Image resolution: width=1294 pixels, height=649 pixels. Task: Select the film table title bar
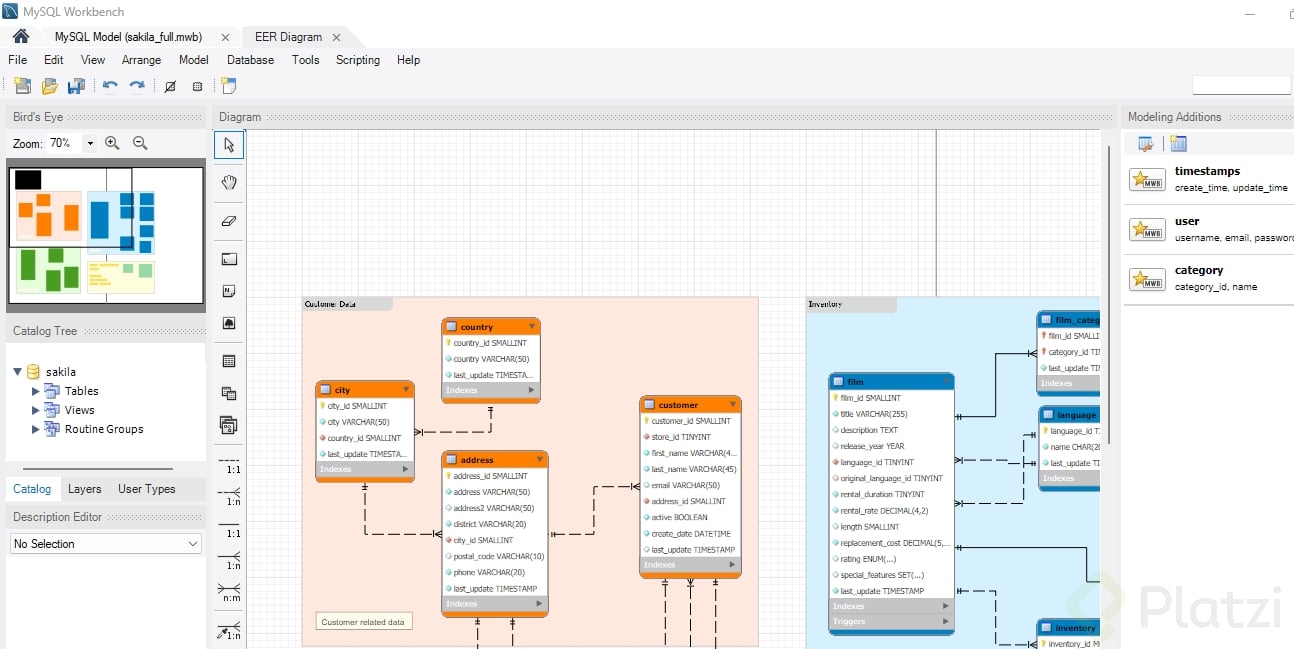(891, 382)
